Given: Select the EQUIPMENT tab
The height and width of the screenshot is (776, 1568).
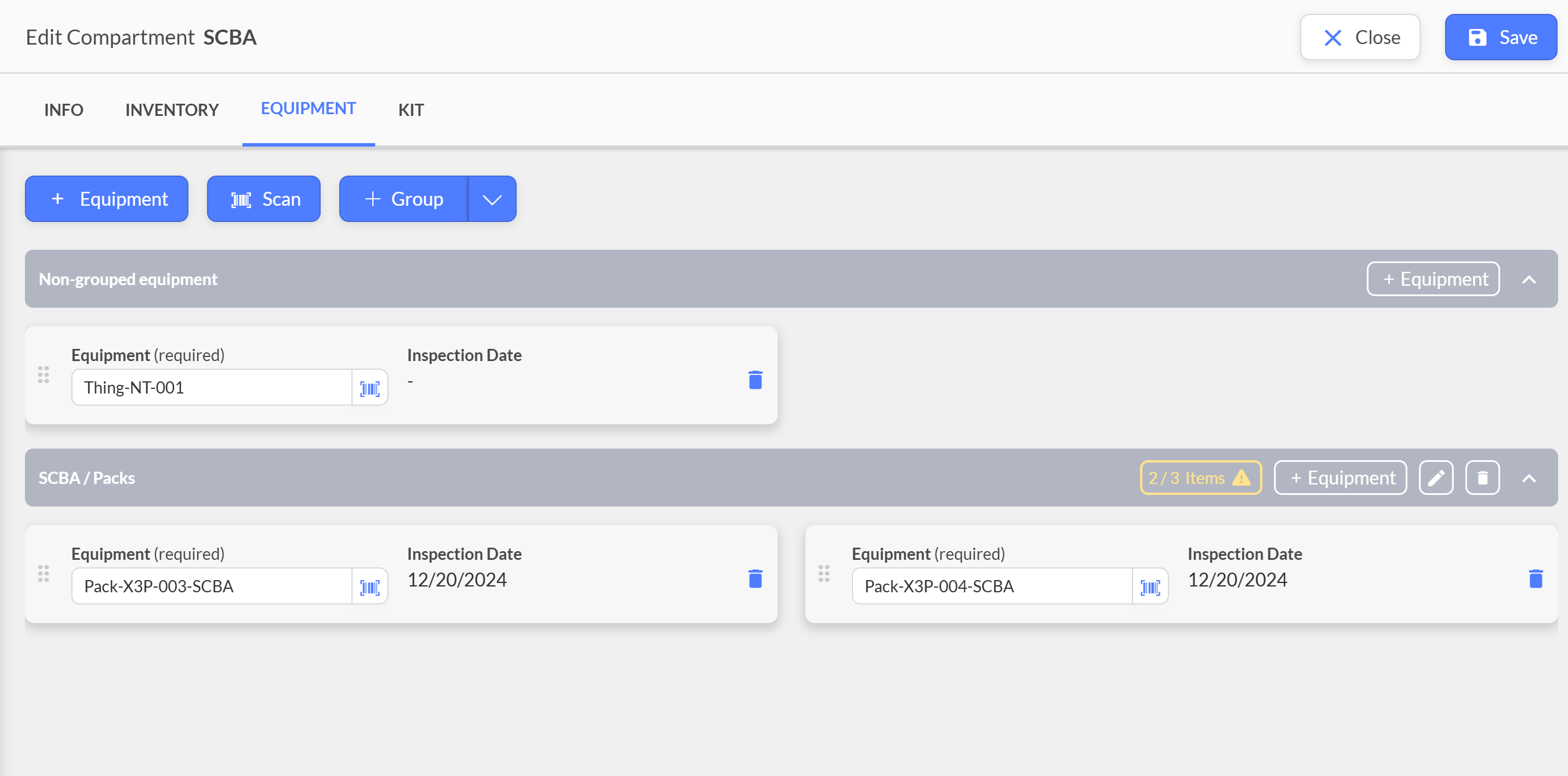Looking at the screenshot, I should pyautogui.click(x=308, y=109).
